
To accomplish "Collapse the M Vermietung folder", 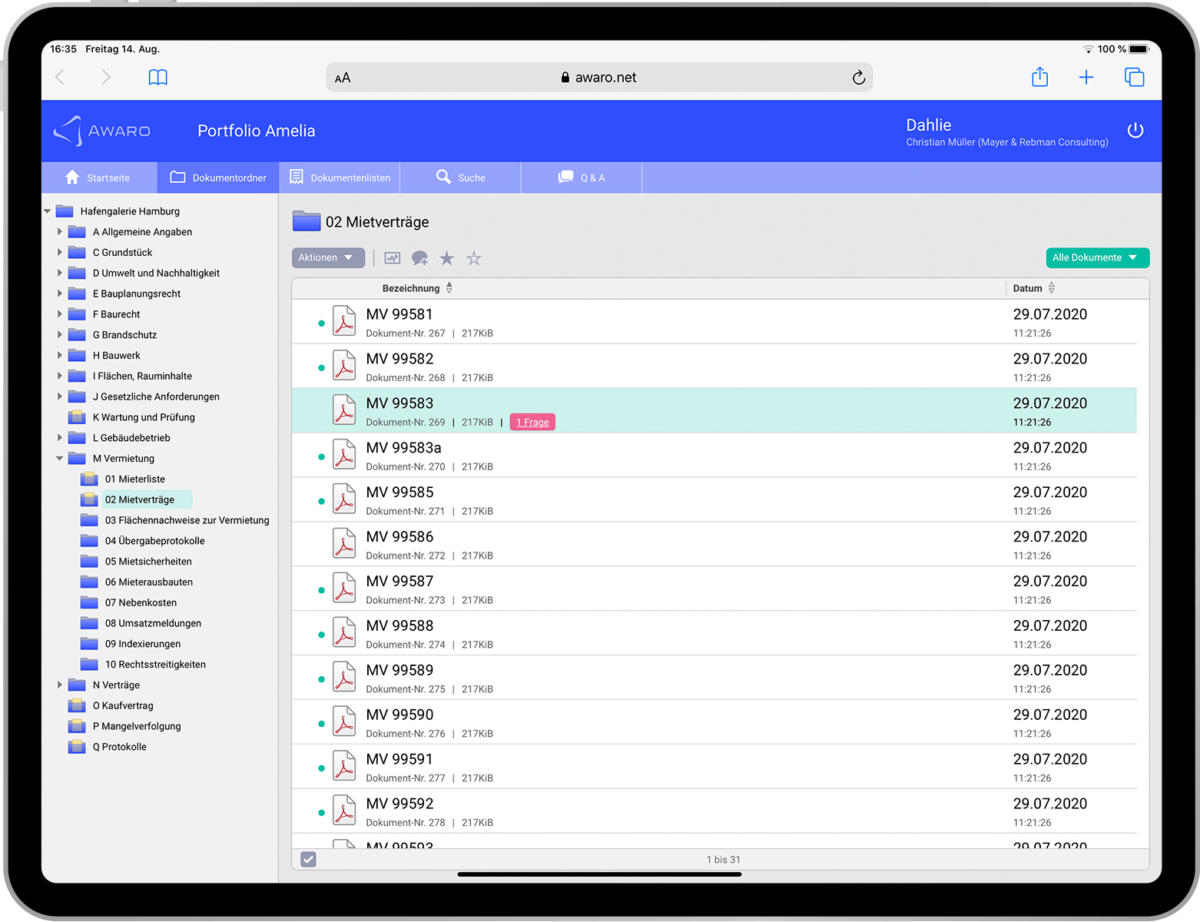I will pos(60,459).
